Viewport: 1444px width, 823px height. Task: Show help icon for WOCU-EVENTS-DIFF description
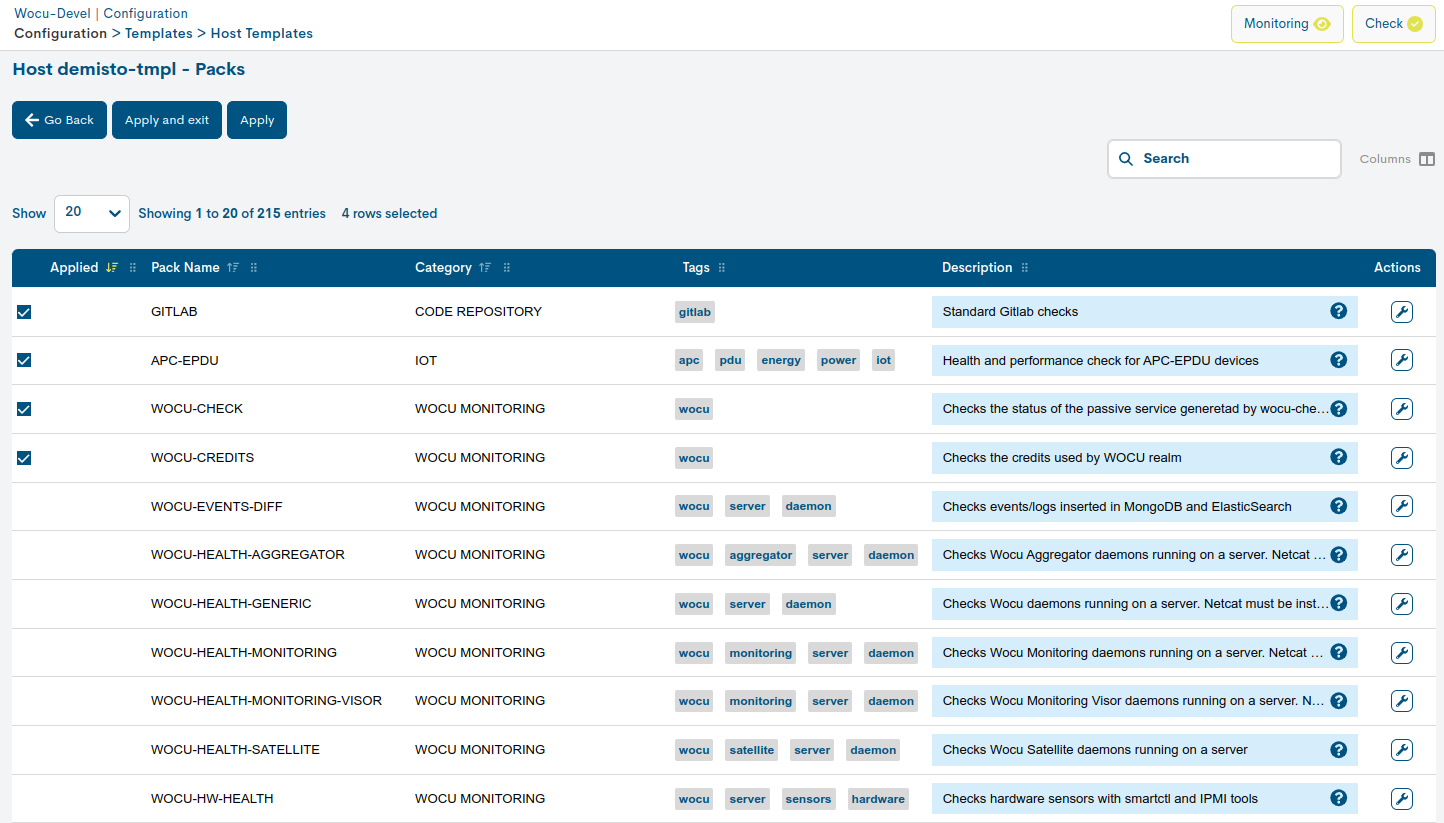1339,506
